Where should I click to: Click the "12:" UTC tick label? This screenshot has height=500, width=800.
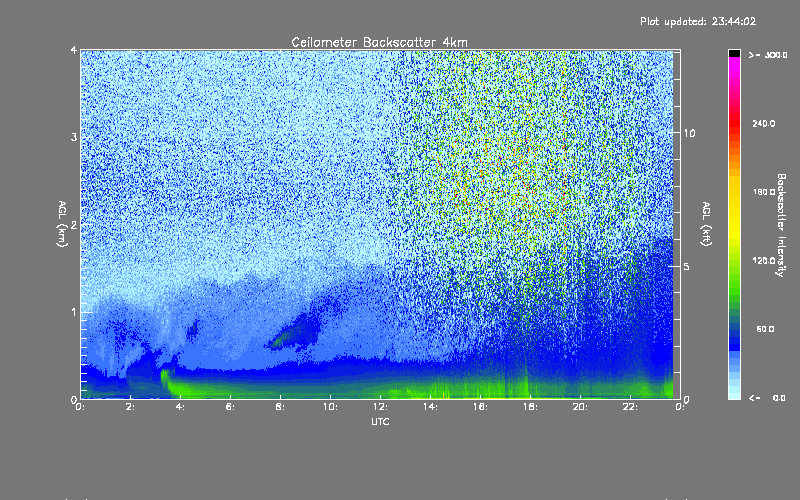pyautogui.click(x=380, y=407)
